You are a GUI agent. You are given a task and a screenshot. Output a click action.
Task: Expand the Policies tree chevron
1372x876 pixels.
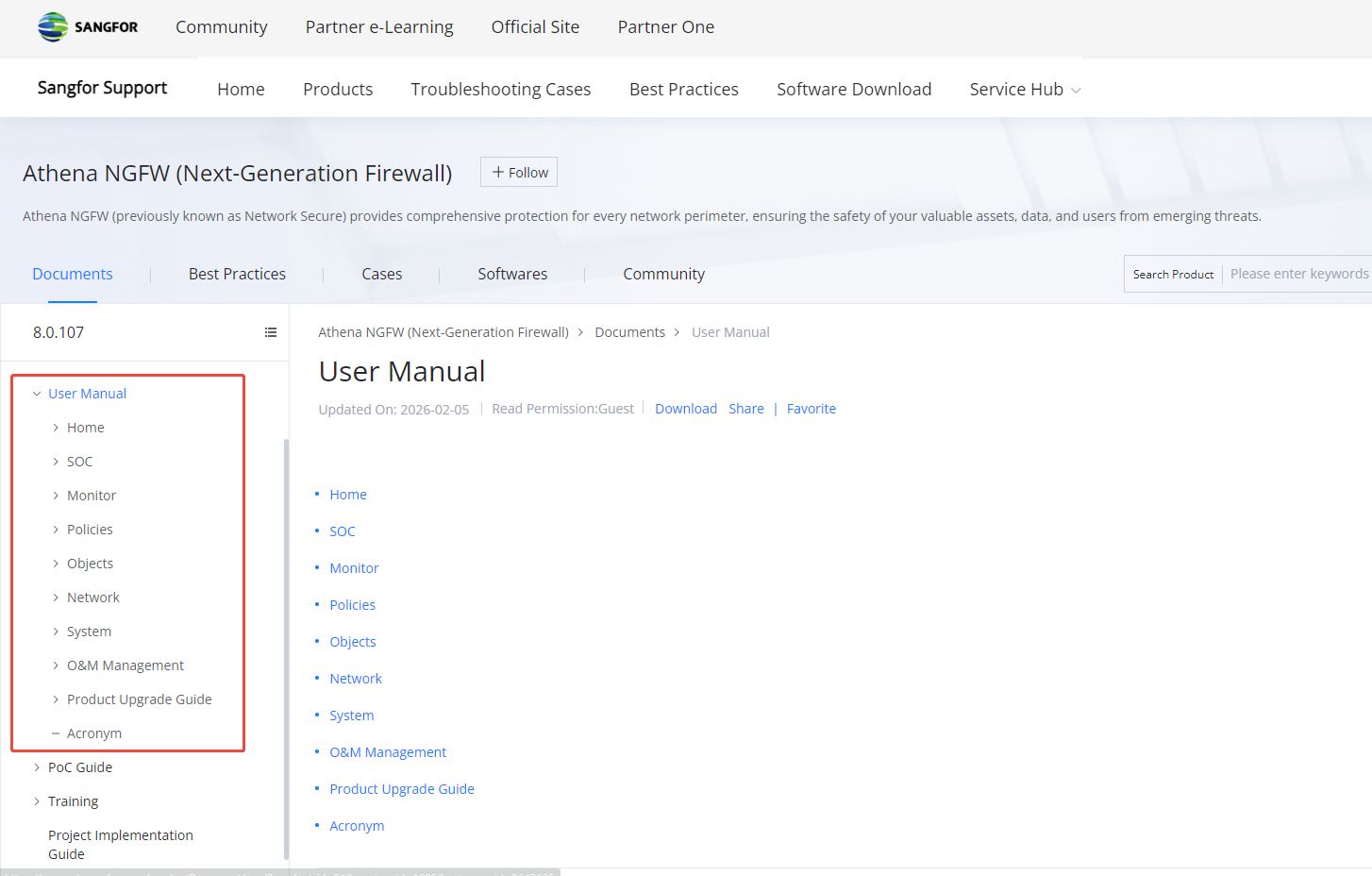(56, 530)
